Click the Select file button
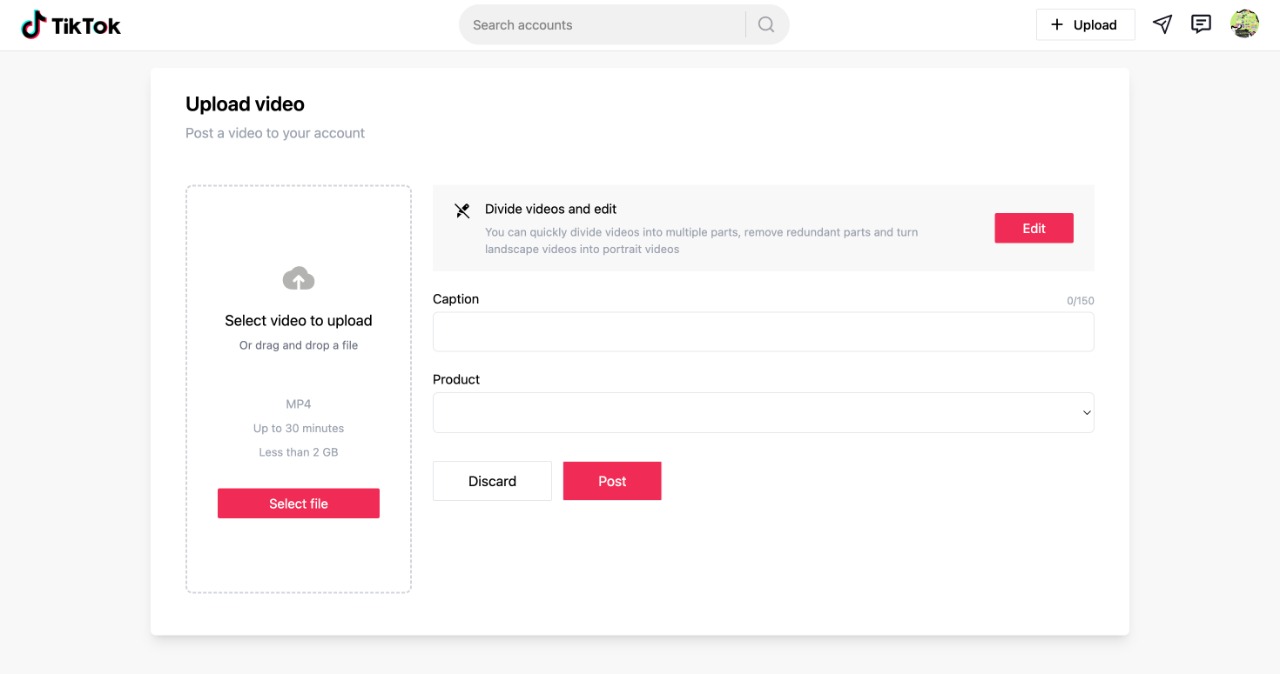Viewport: 1280px width, 674px height. [x=298, y=503]
